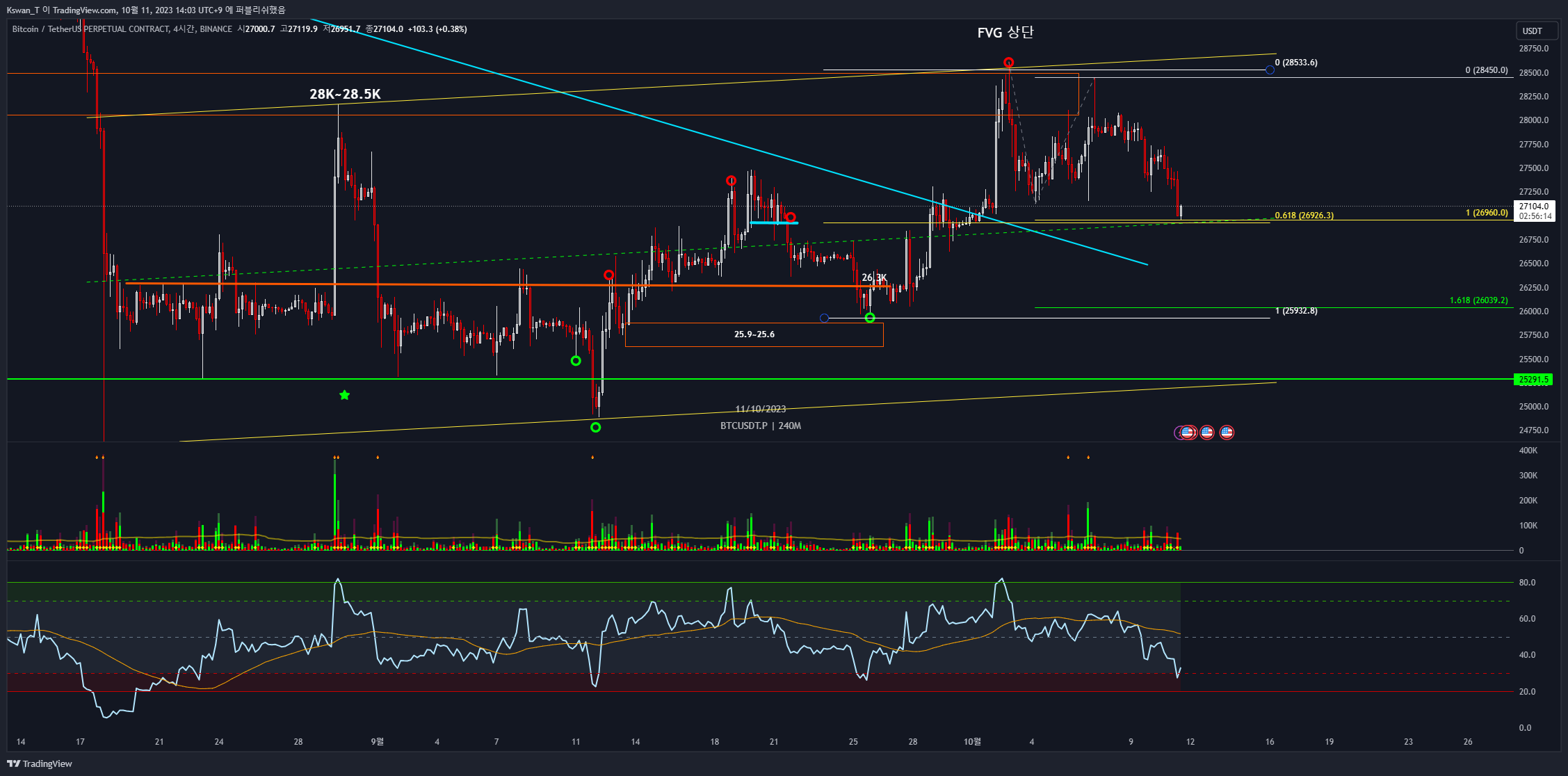The width and height of the screenshot is (1568, 776).
Task: Click the '1 (25932.8)' Fibonacci label
Action: click(1296, 311)
